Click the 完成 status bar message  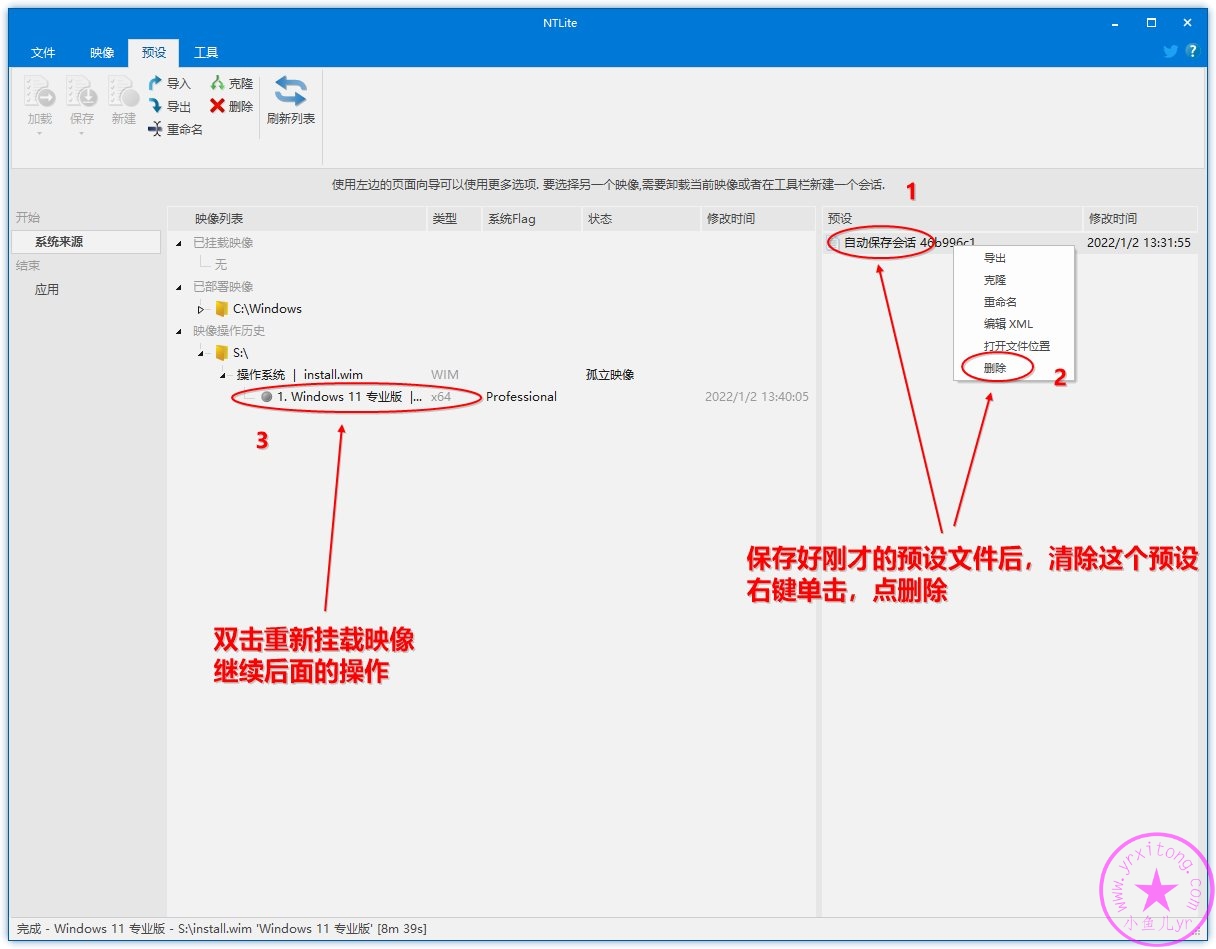(222, 929)
